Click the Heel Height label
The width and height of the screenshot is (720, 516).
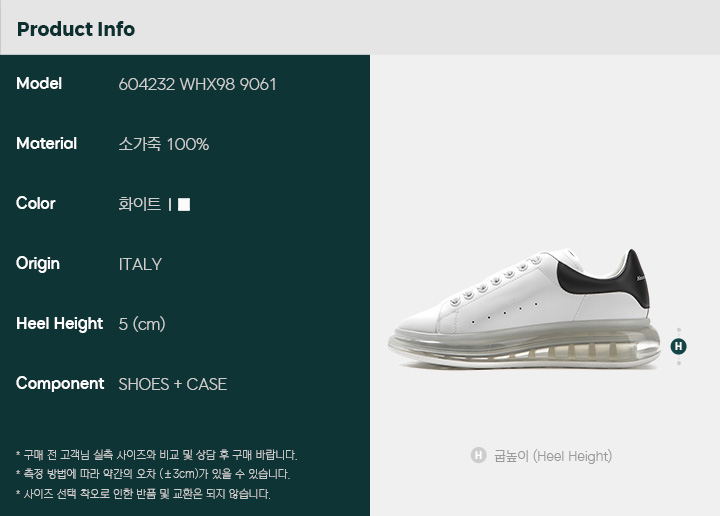click(59, 324)
